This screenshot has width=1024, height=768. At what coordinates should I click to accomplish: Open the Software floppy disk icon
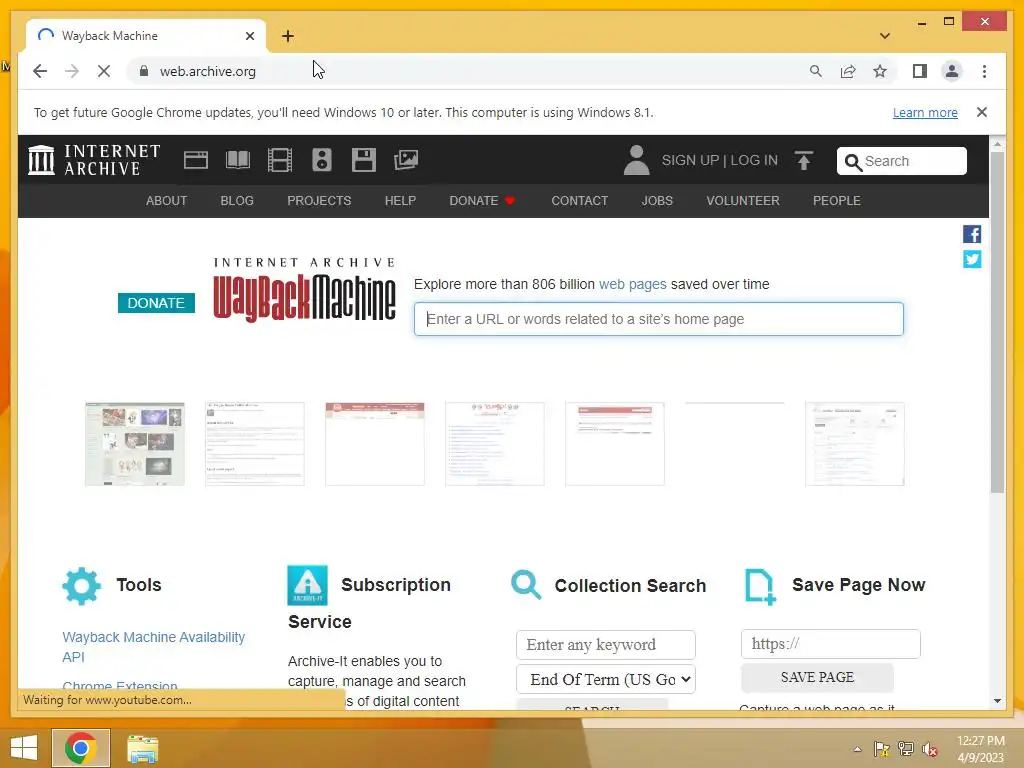tap(364, 160)
